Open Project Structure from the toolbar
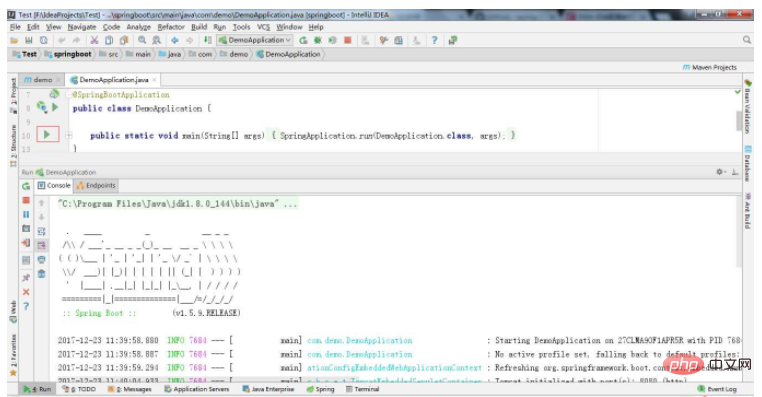This screenshot has height=397, width=762. click(x=398, y=40)
